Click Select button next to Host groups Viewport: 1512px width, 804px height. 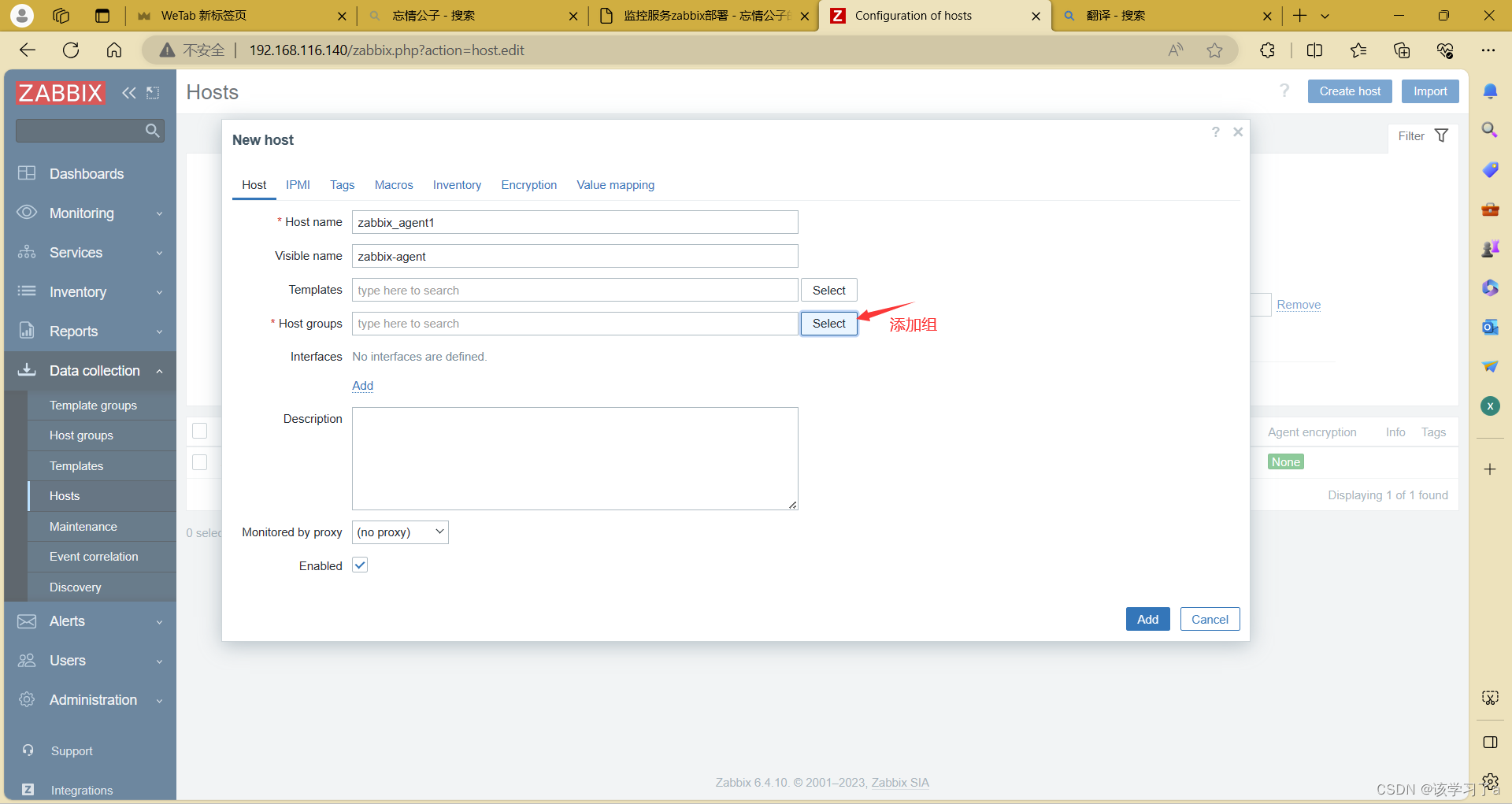[829, 324]
